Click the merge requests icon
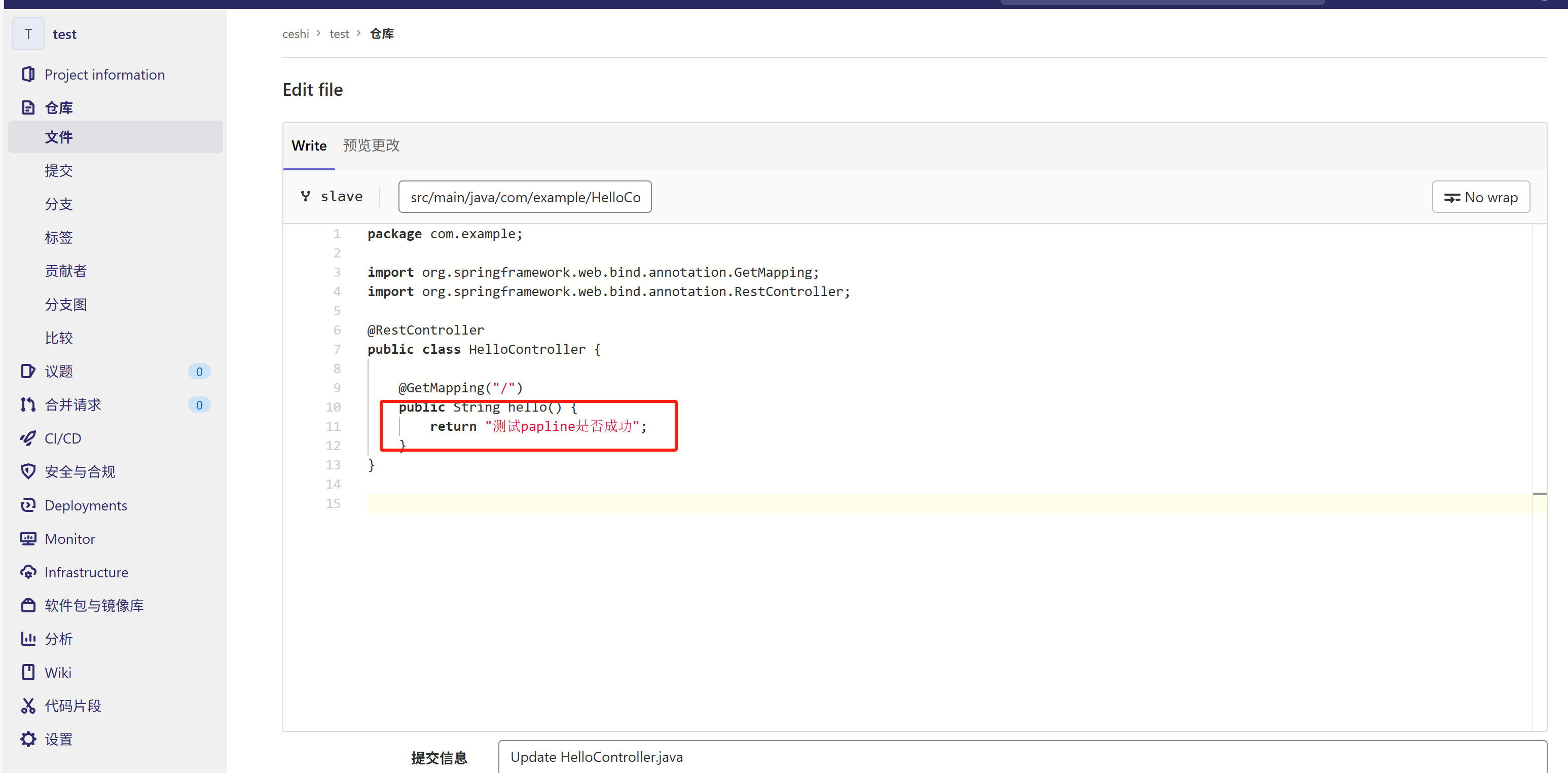 pyautogui.click(x=28, y=405)
